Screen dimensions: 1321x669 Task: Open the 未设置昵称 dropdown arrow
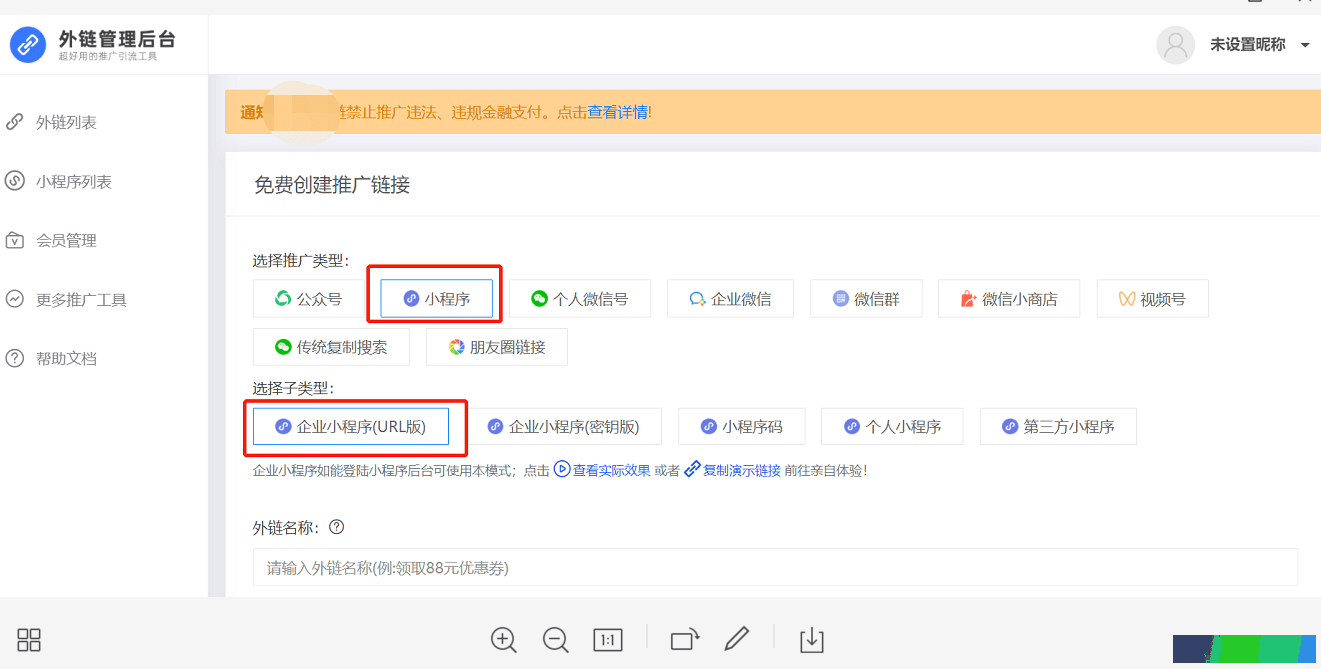tap(1304, 46)
